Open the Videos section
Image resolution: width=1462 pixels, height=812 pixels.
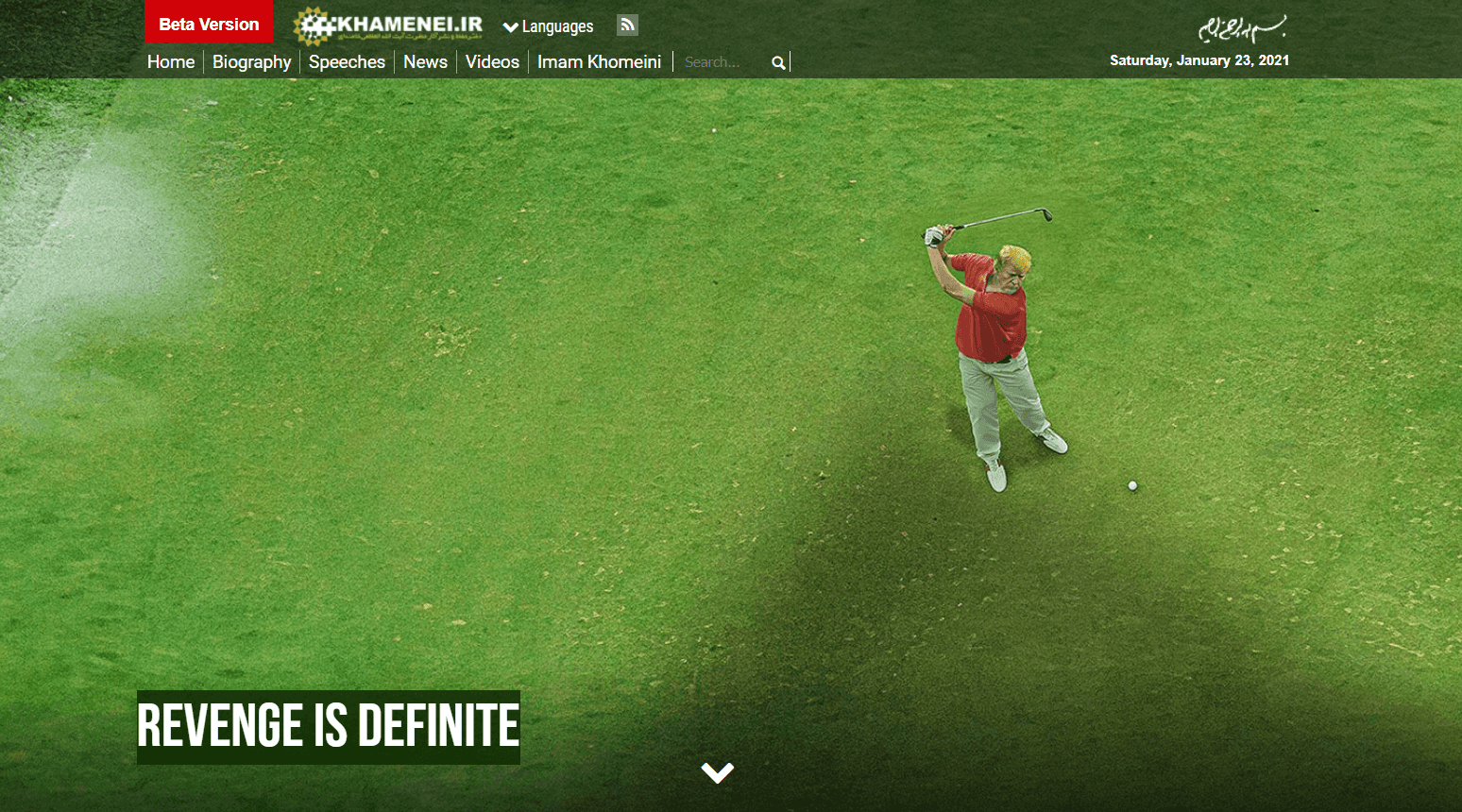coord(492,61)
